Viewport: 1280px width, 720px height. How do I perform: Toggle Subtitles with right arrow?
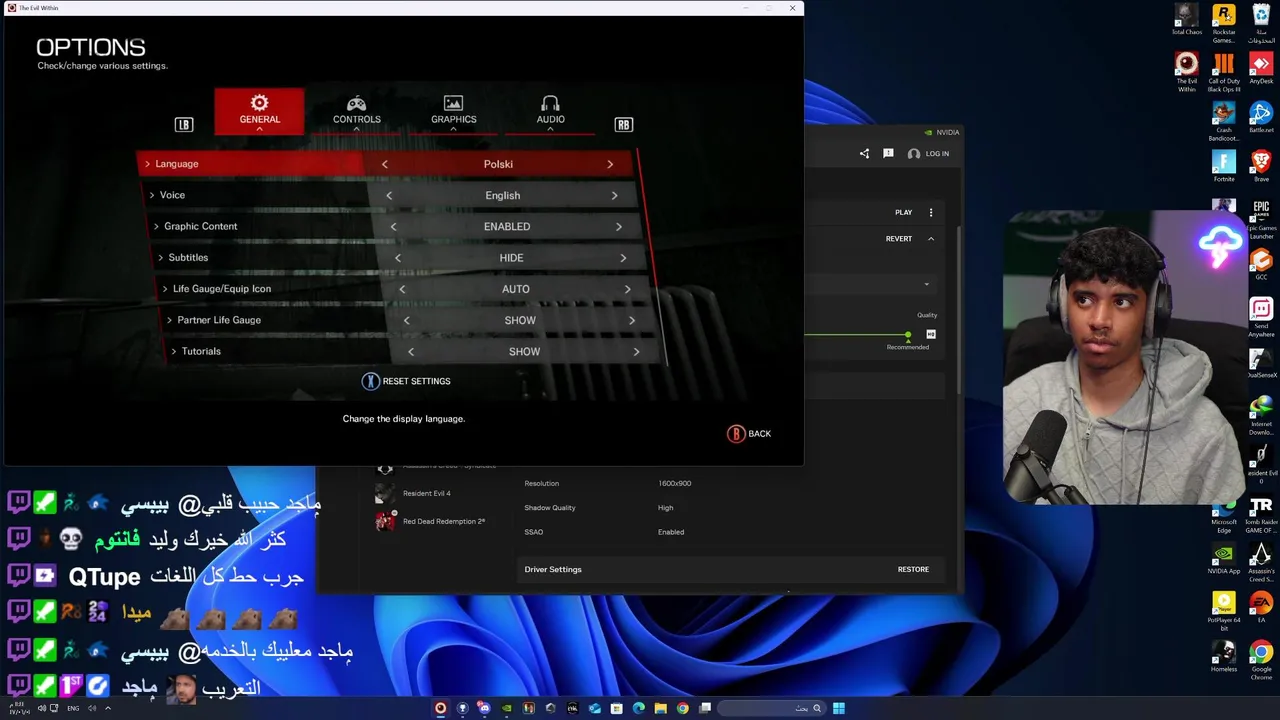coord(623,258)
